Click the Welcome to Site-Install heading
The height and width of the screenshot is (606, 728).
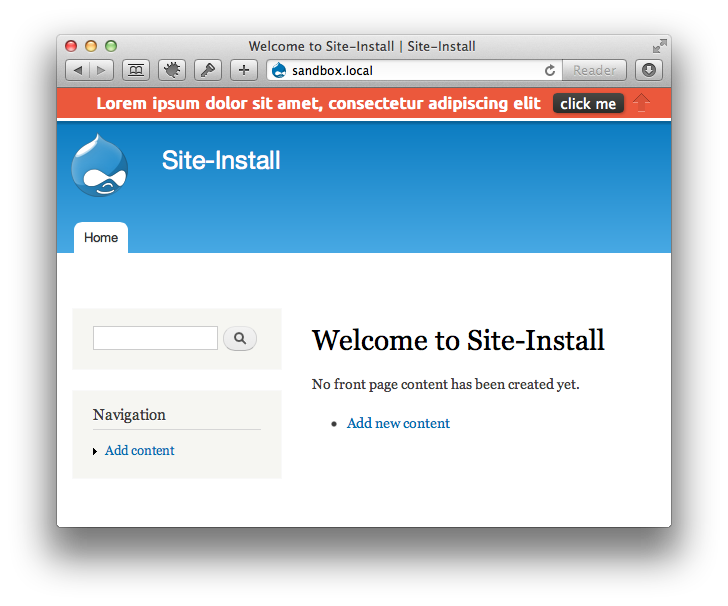pyautogui.click(x=458, y=340)
